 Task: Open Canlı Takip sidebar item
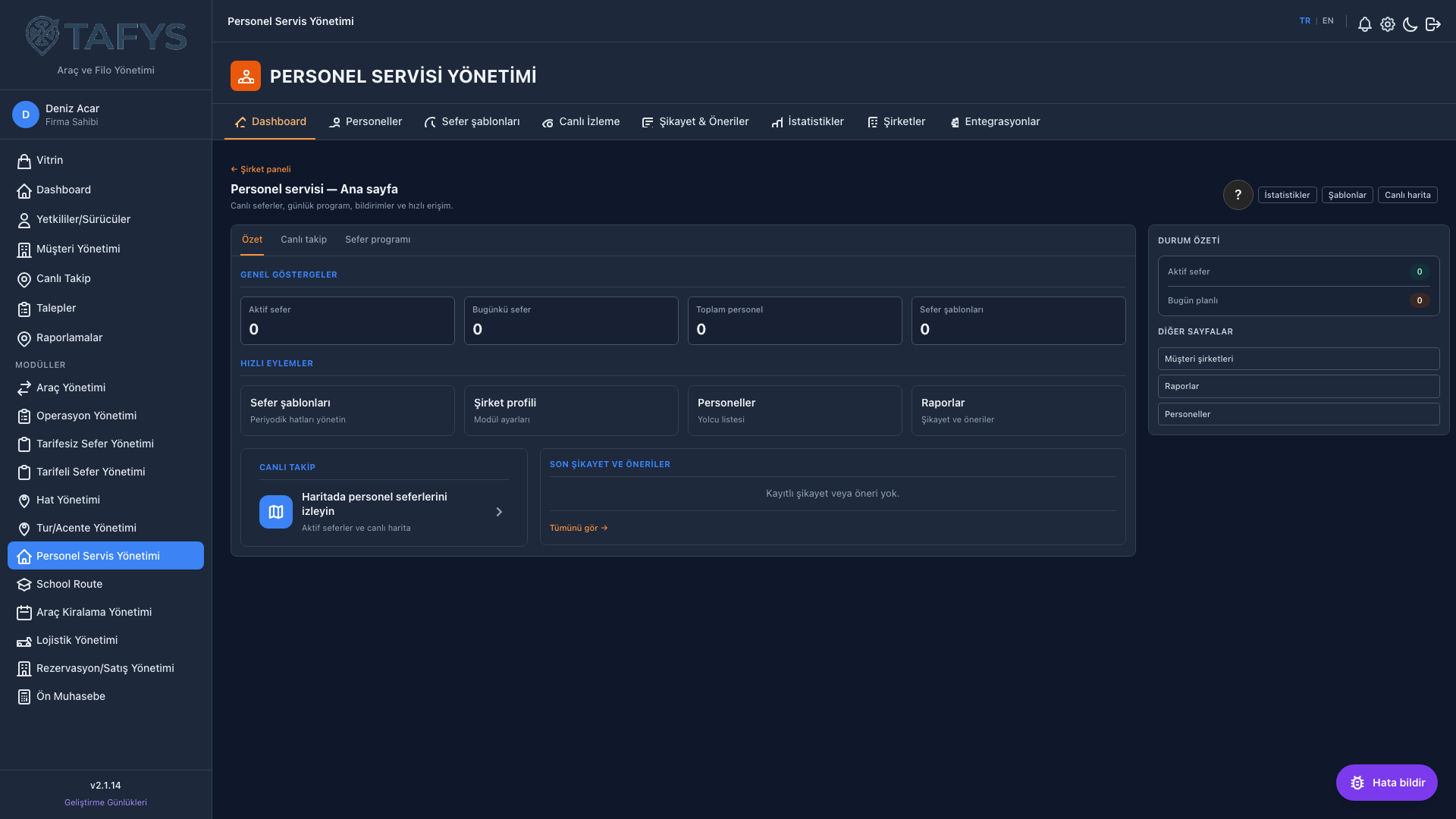[x=105, y=278]
